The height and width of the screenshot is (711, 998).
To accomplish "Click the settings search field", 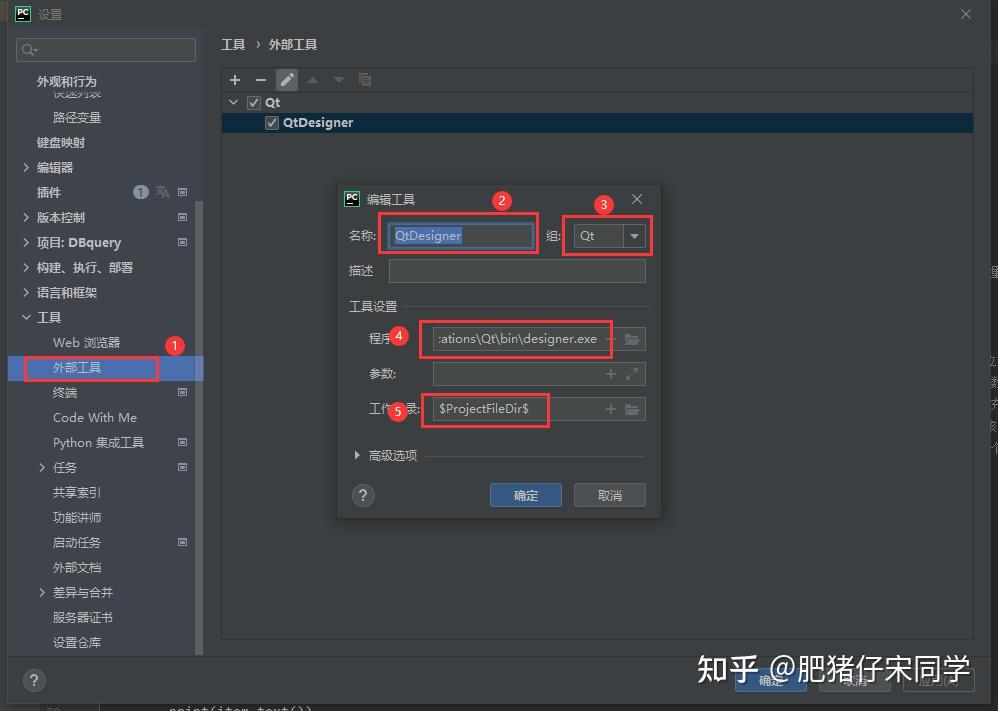I will click(105, 49).
